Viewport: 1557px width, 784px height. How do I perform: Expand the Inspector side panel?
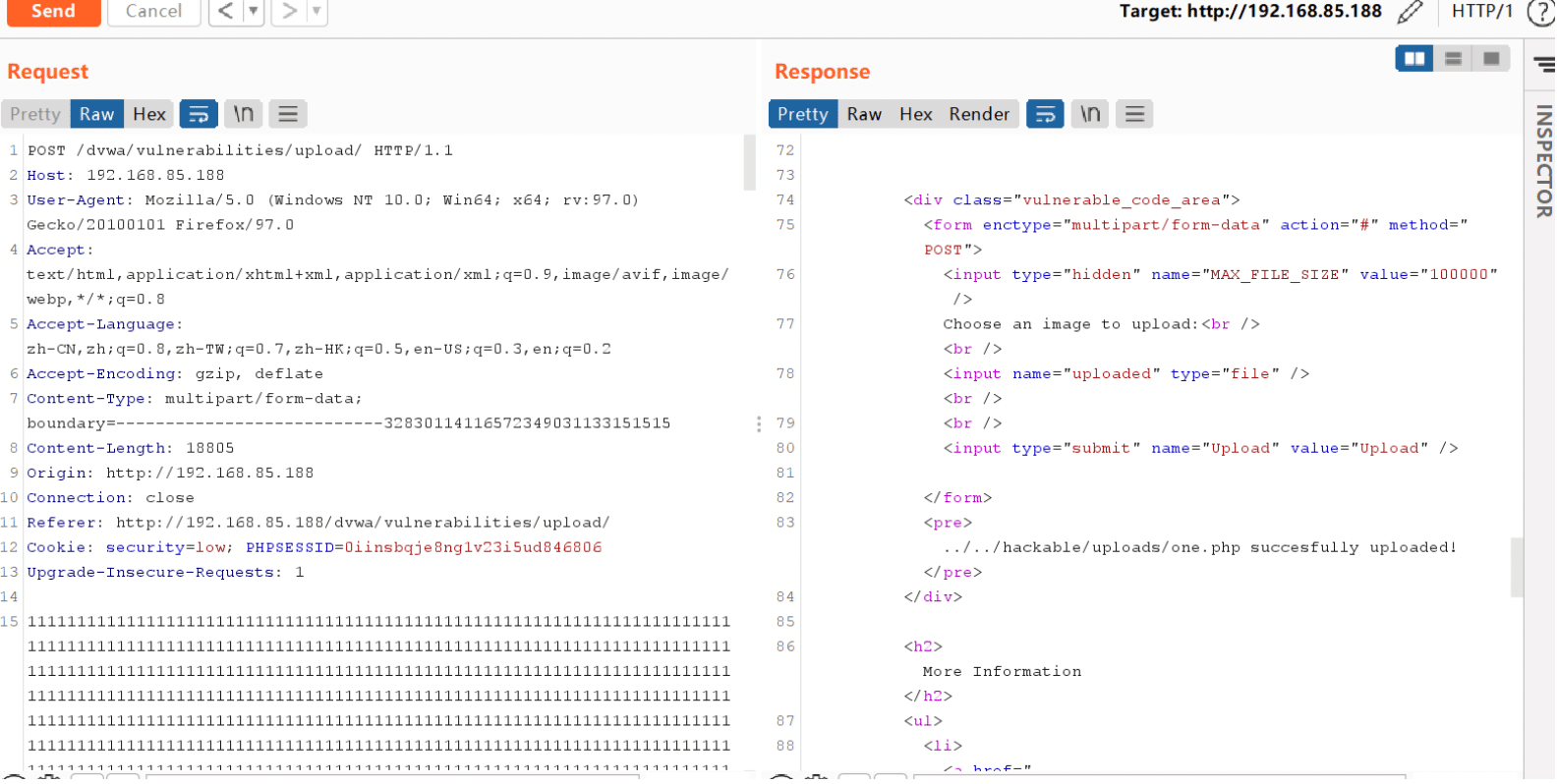click(x=1544, y=161)
